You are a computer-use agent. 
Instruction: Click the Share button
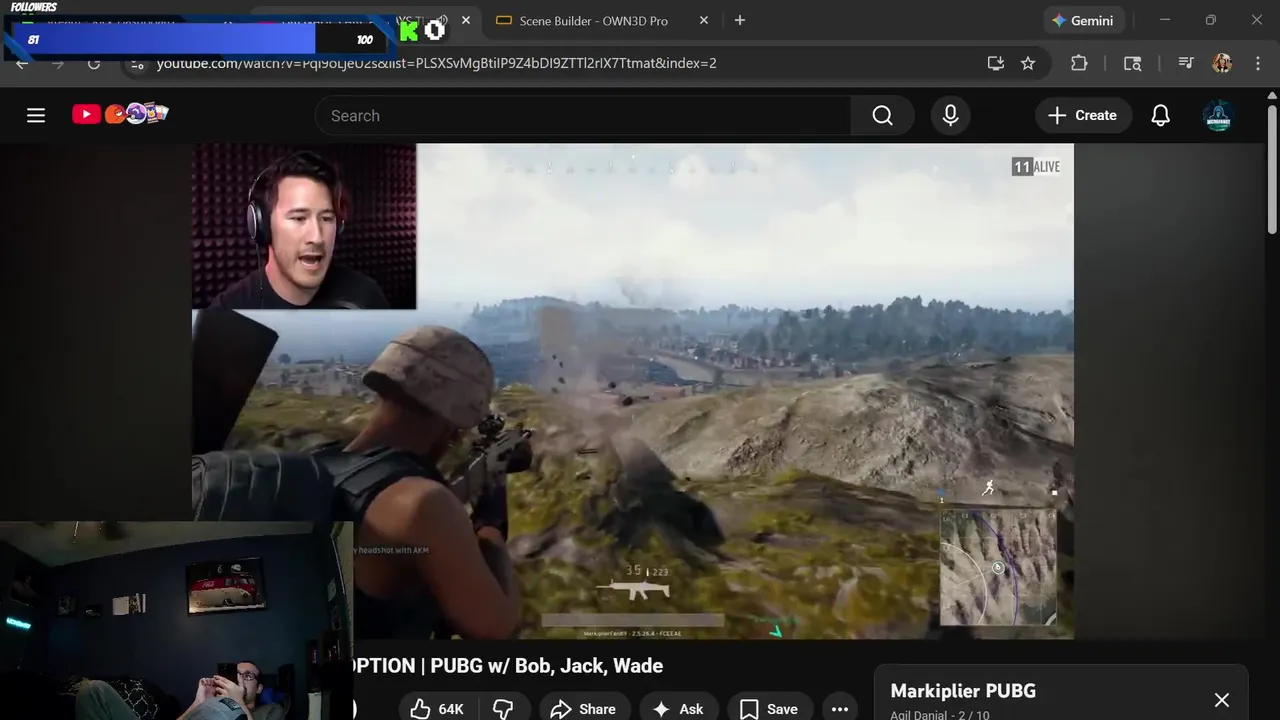[x=583, y=709]
